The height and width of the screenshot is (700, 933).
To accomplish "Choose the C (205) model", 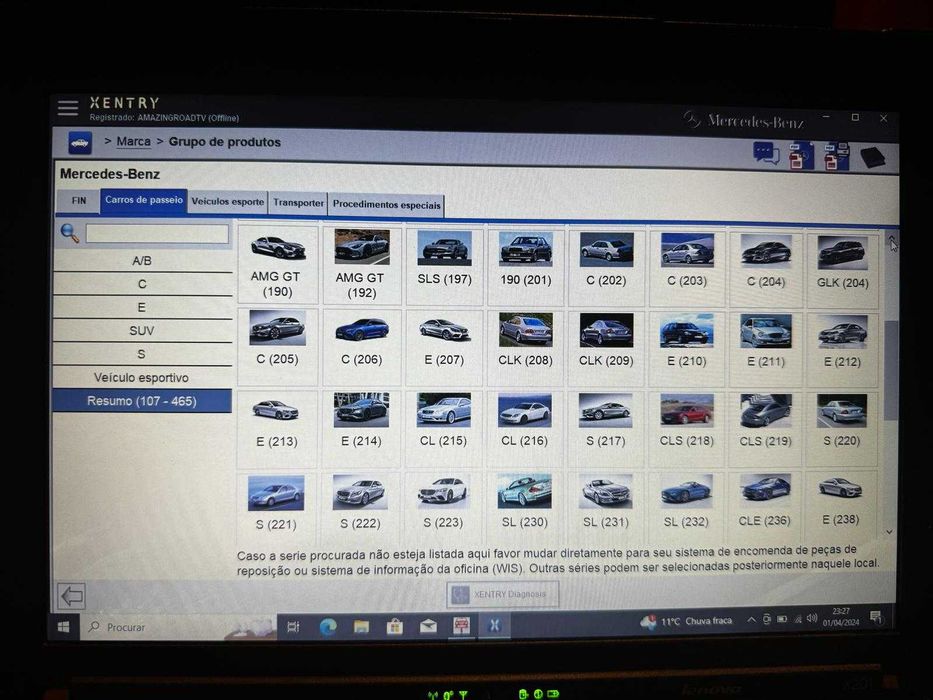I will (x=277, y=346).
